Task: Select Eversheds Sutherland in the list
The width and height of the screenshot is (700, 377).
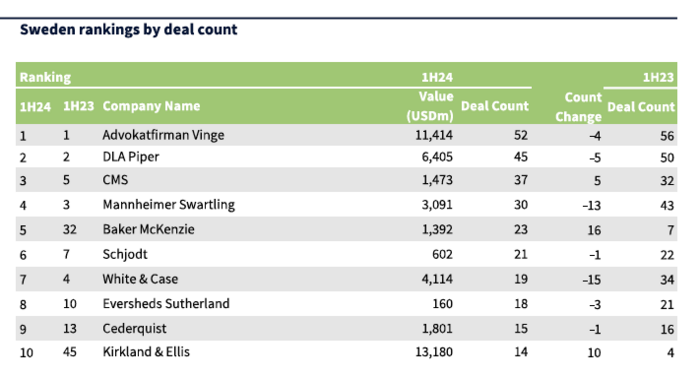Action: [x=166, y=304]
